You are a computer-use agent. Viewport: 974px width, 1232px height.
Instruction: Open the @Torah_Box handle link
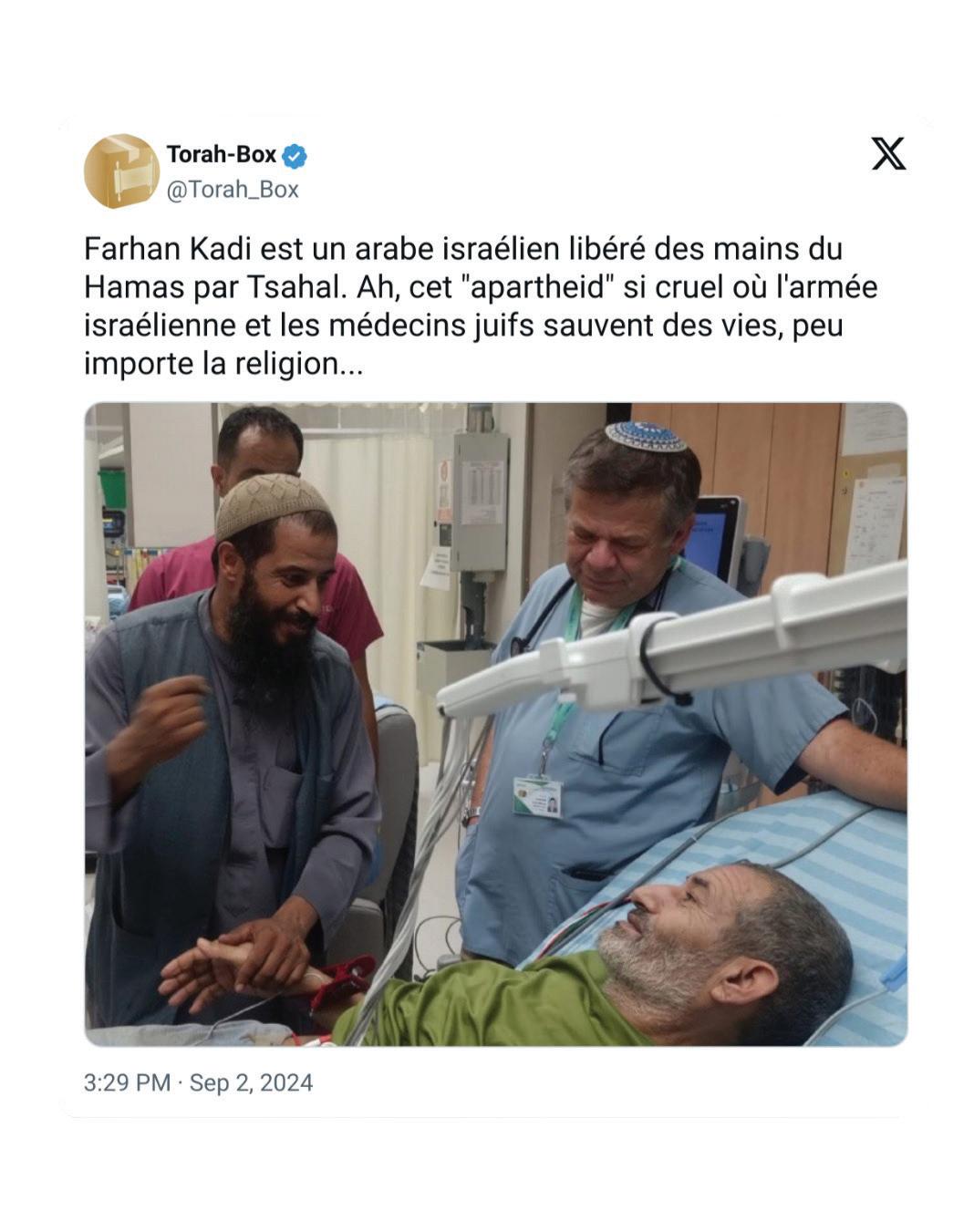pyautogui.click(x=233, y=189)
